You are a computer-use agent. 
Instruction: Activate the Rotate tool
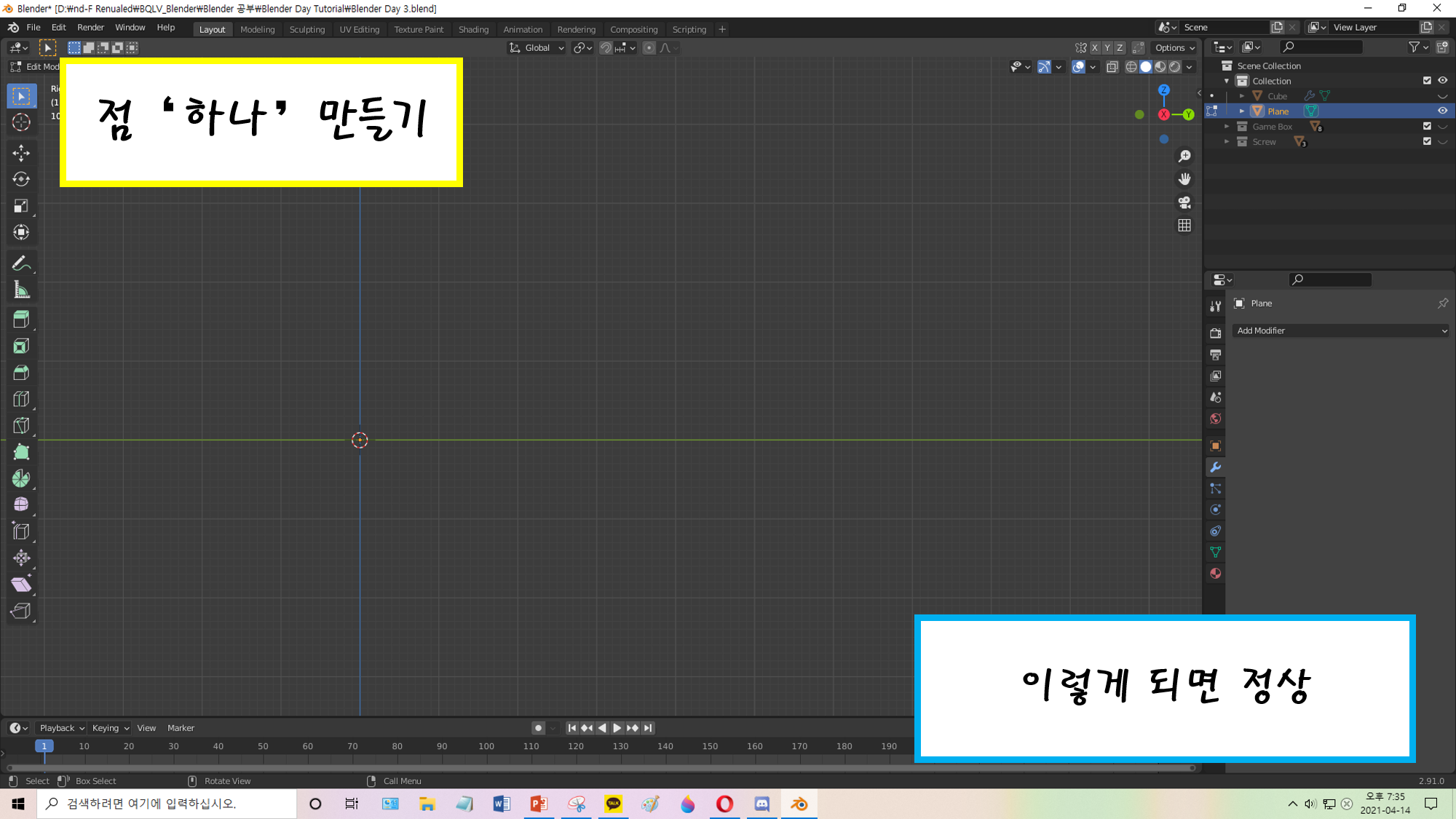21,179
